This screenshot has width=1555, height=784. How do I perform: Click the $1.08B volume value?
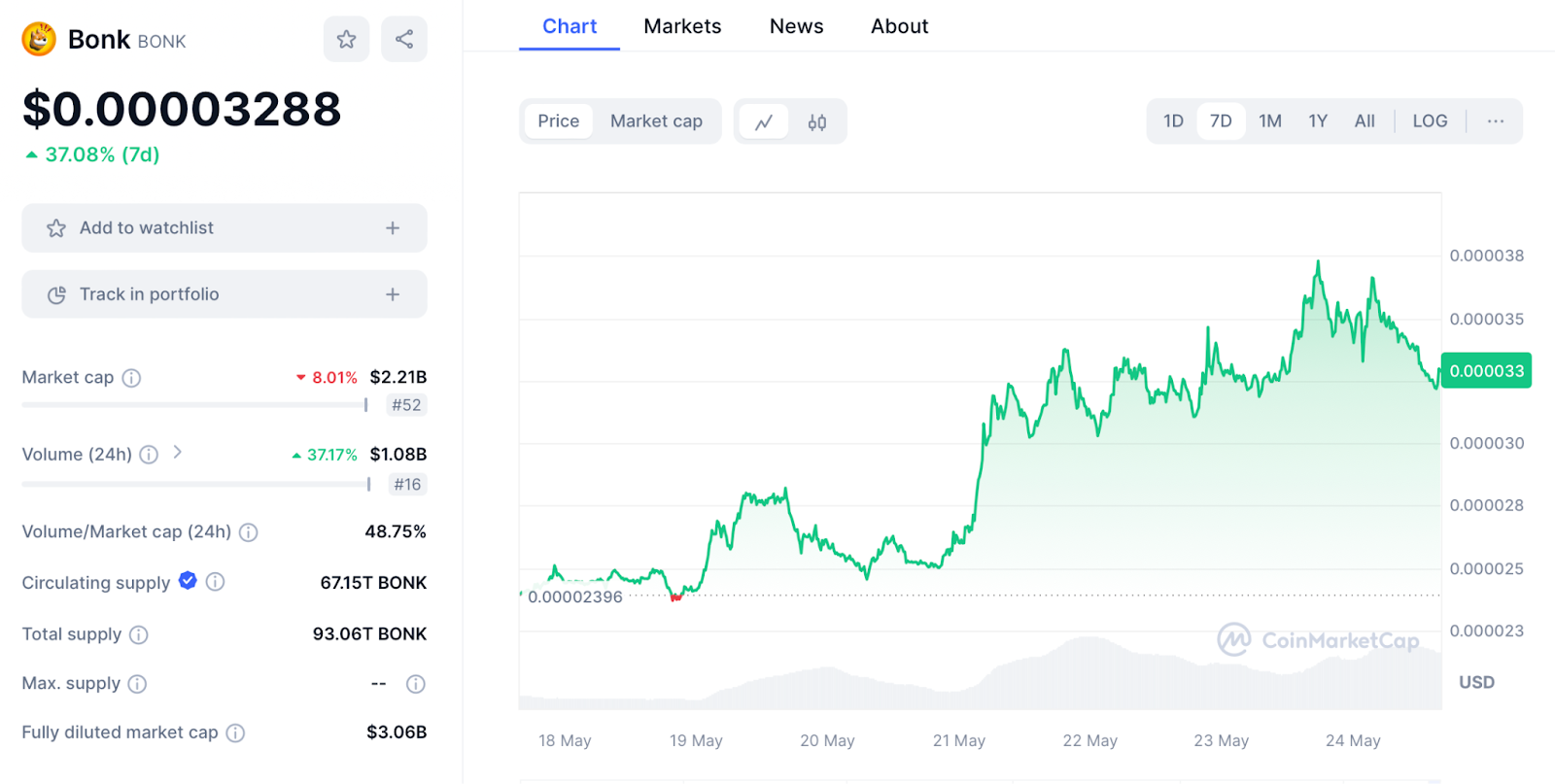pyautogui.click(x=398, y=455)
